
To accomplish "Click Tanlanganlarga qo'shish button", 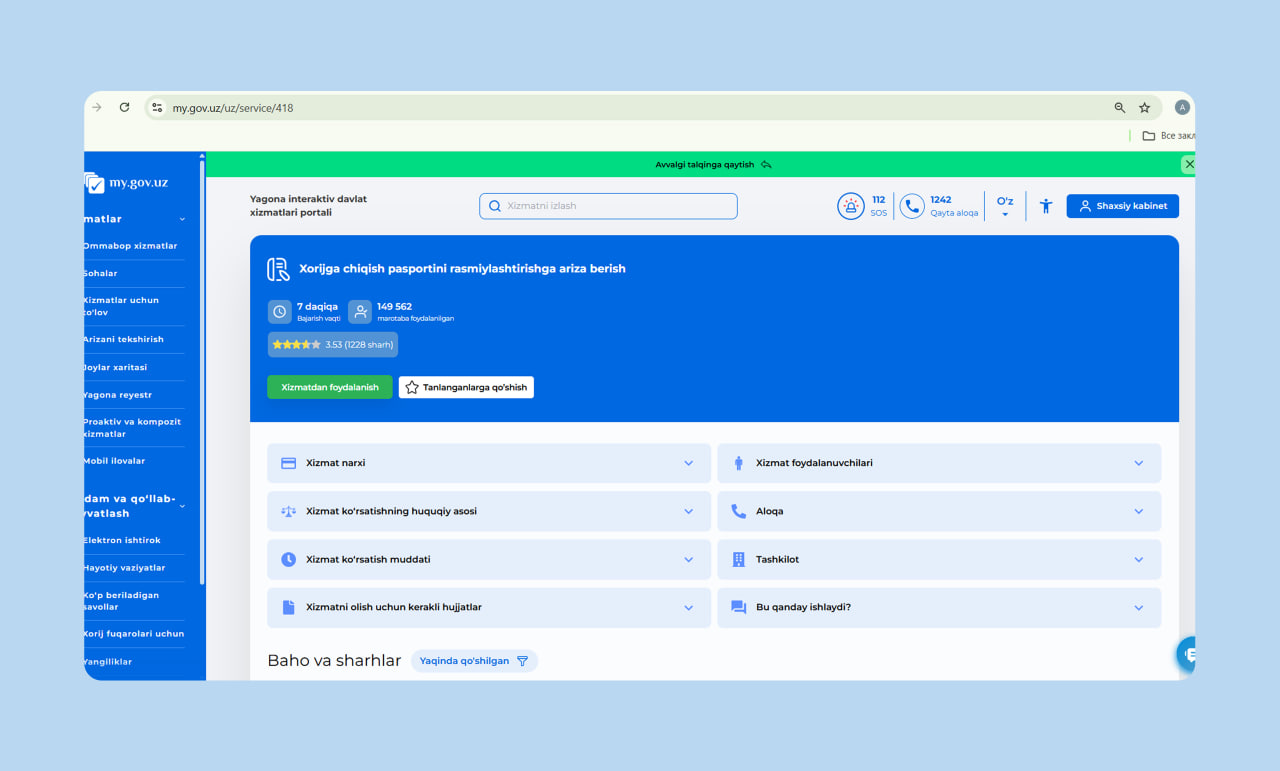I will click(x=466, y=387).
